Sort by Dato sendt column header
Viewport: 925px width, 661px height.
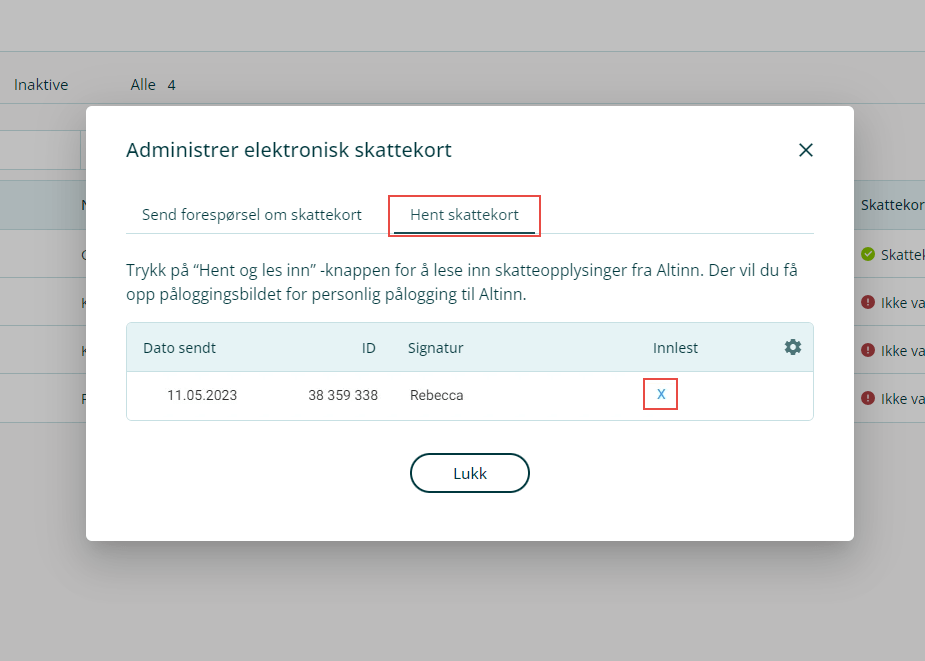pos(179,348)
